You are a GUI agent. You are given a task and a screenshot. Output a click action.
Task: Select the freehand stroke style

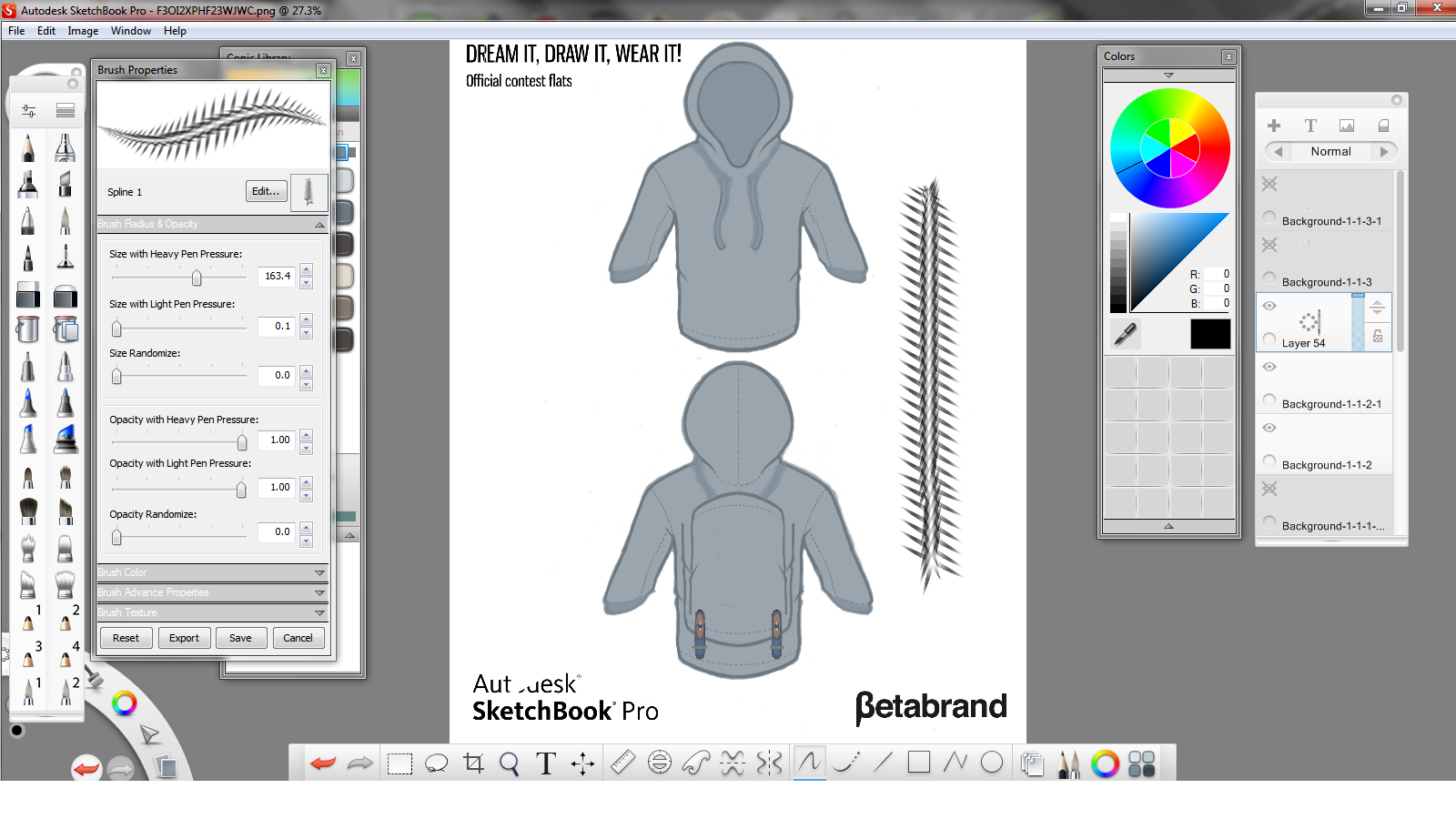pos(809,762)
